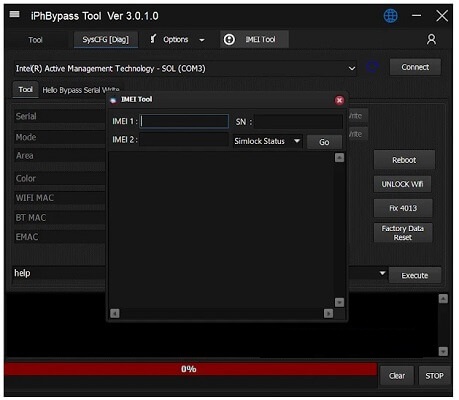The height and width of the screenshot is (400, 459).
Task: Click up arrow of main log scrollbar
Action: (x=443, y=299)
